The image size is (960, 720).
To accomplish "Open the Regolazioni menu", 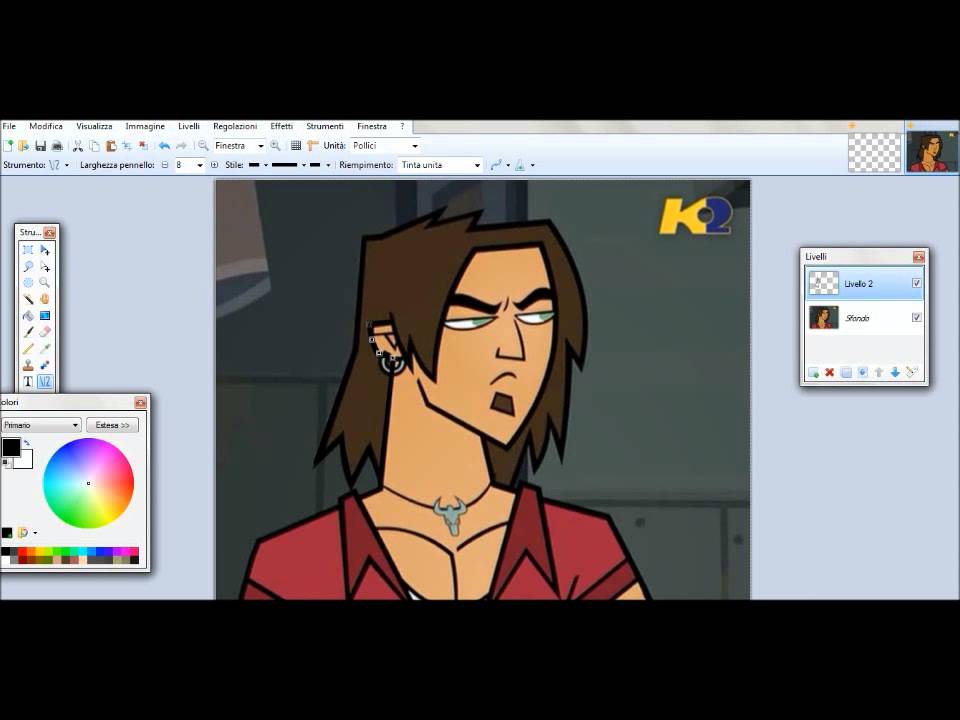I will click(x=235, y=126).
